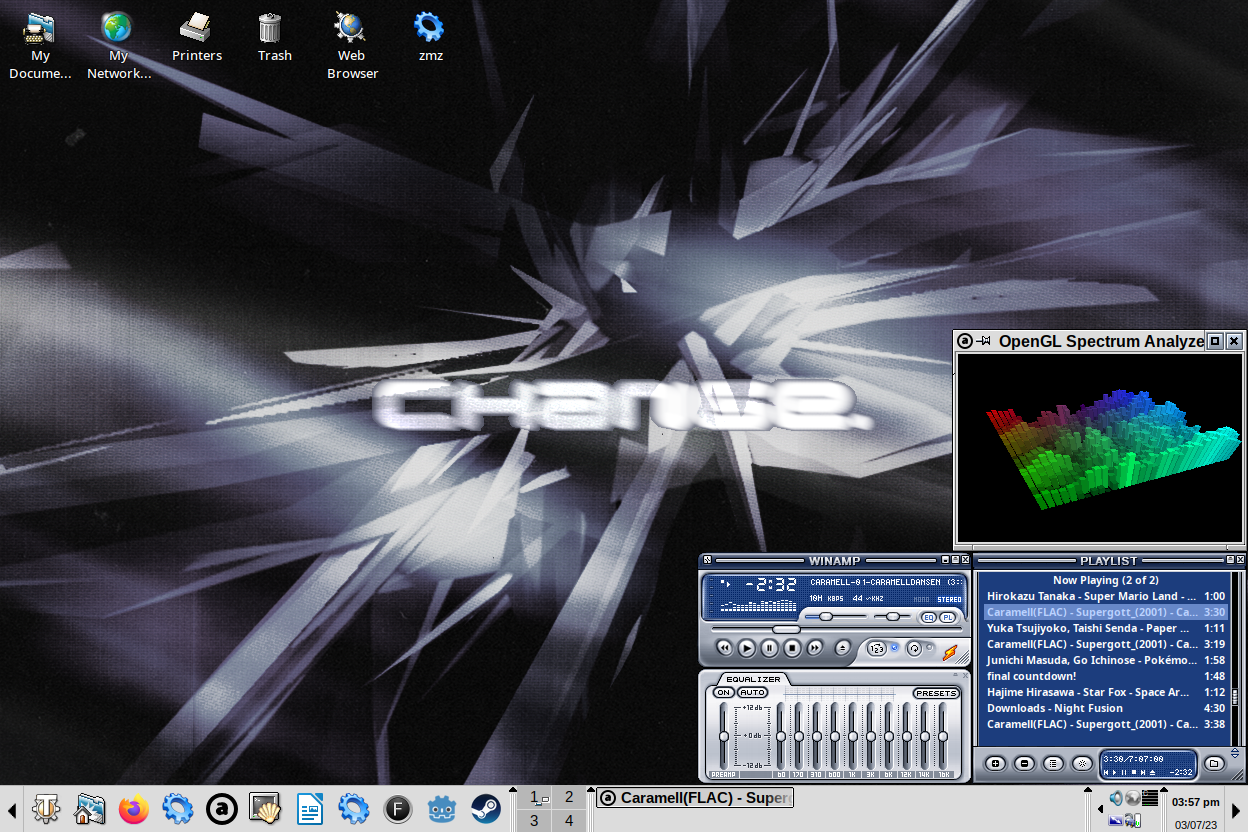Open the Winamp main menu corner button

pyautogui.click(x=707, y=560)
